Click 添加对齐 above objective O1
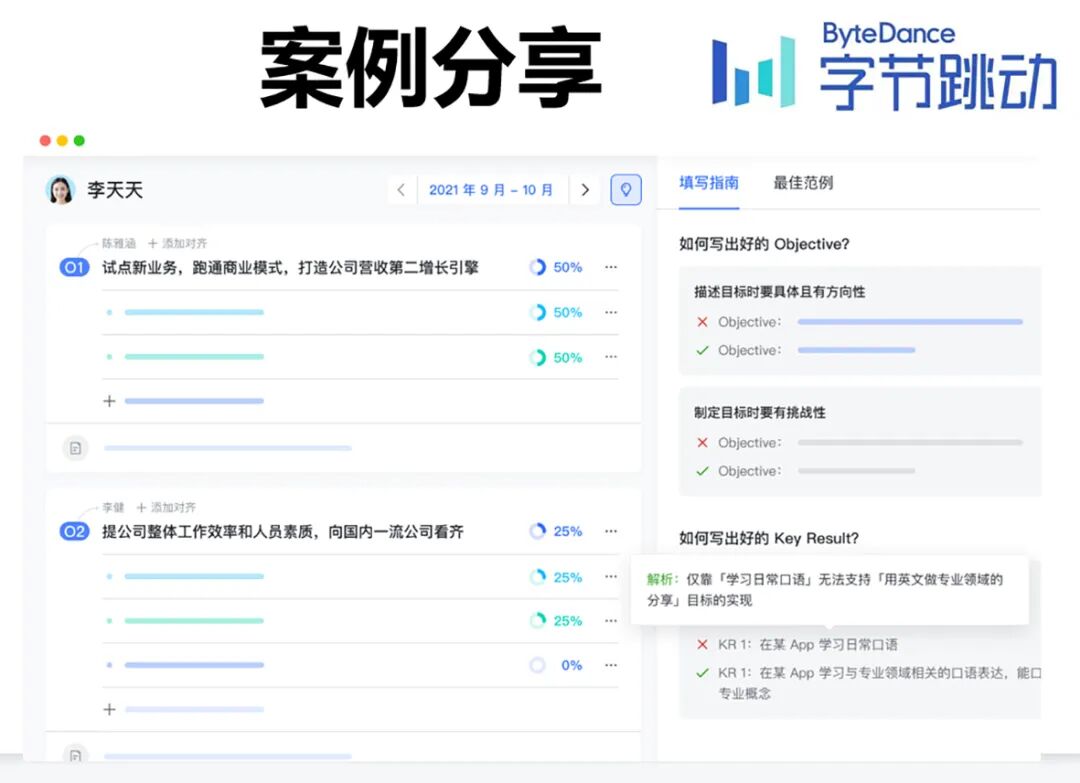 pos(178,244)
